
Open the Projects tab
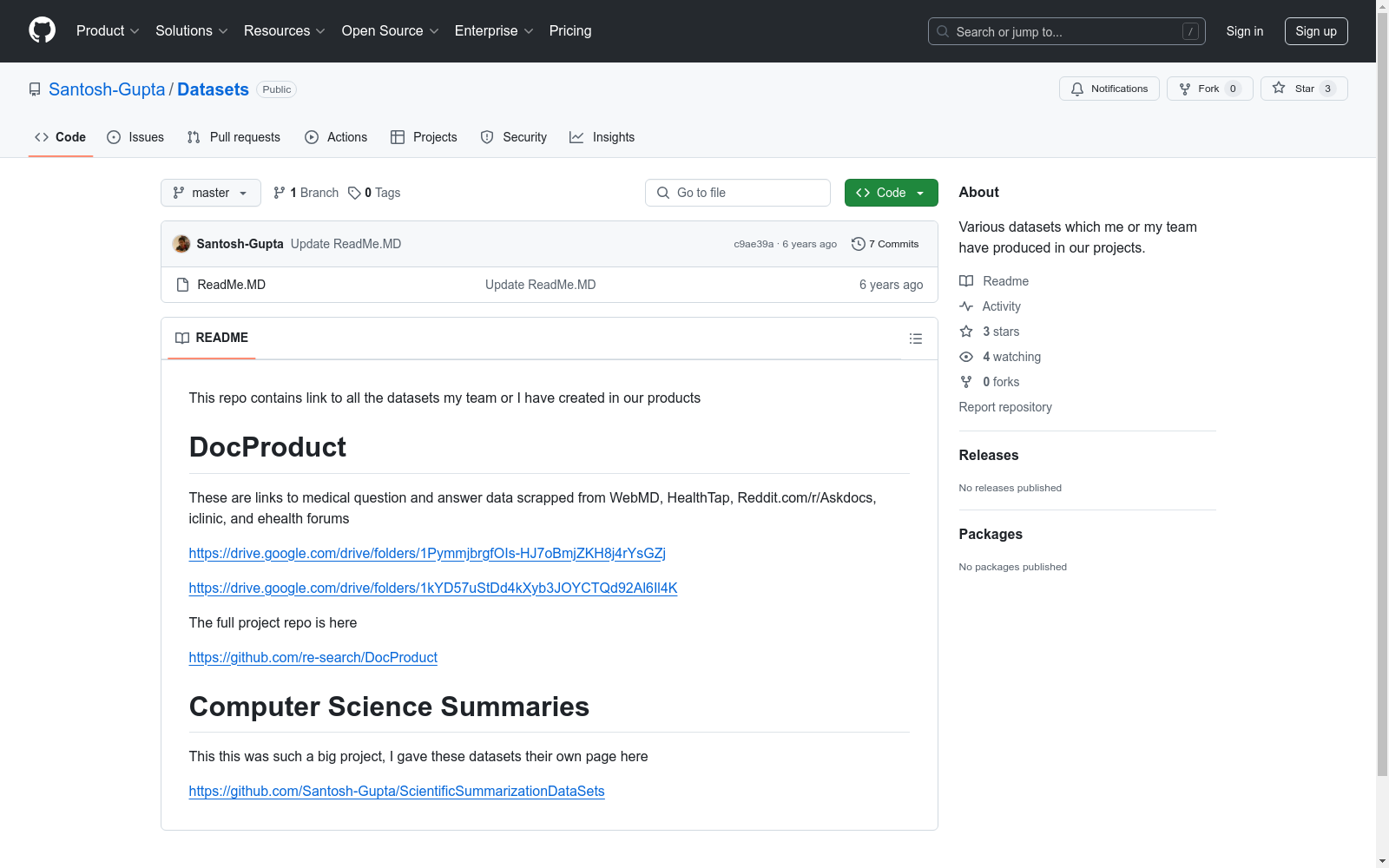[x=424, y=137]
